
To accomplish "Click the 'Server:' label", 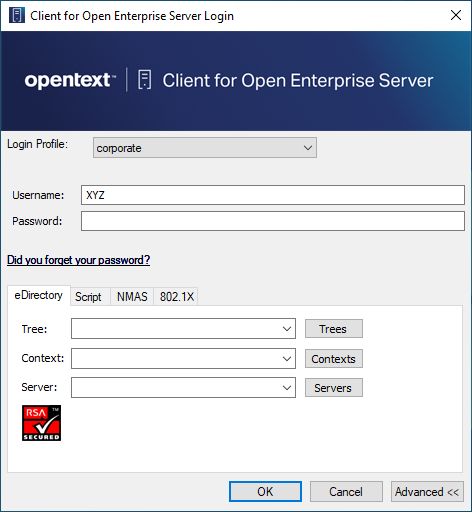I will [39, 387].
